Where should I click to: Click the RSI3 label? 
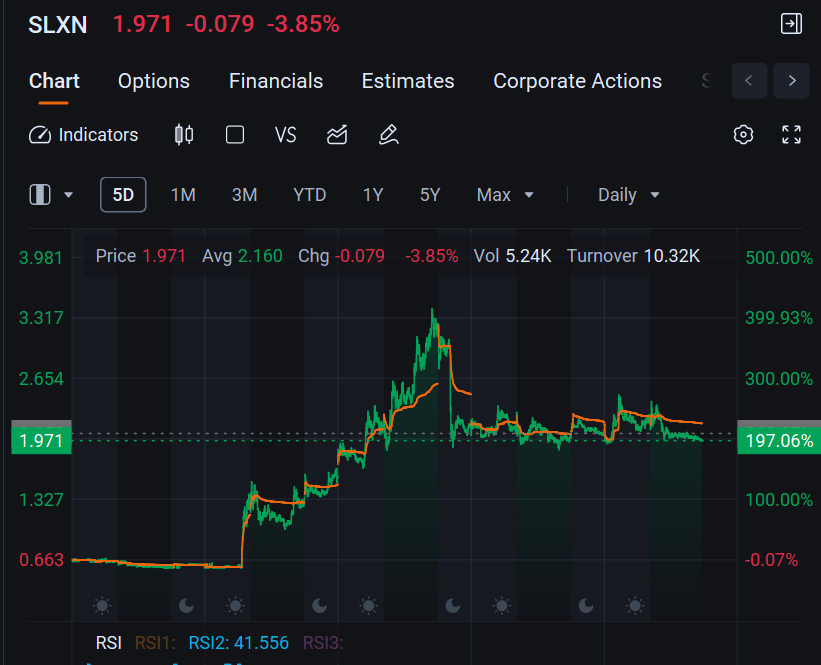point(323,642)
